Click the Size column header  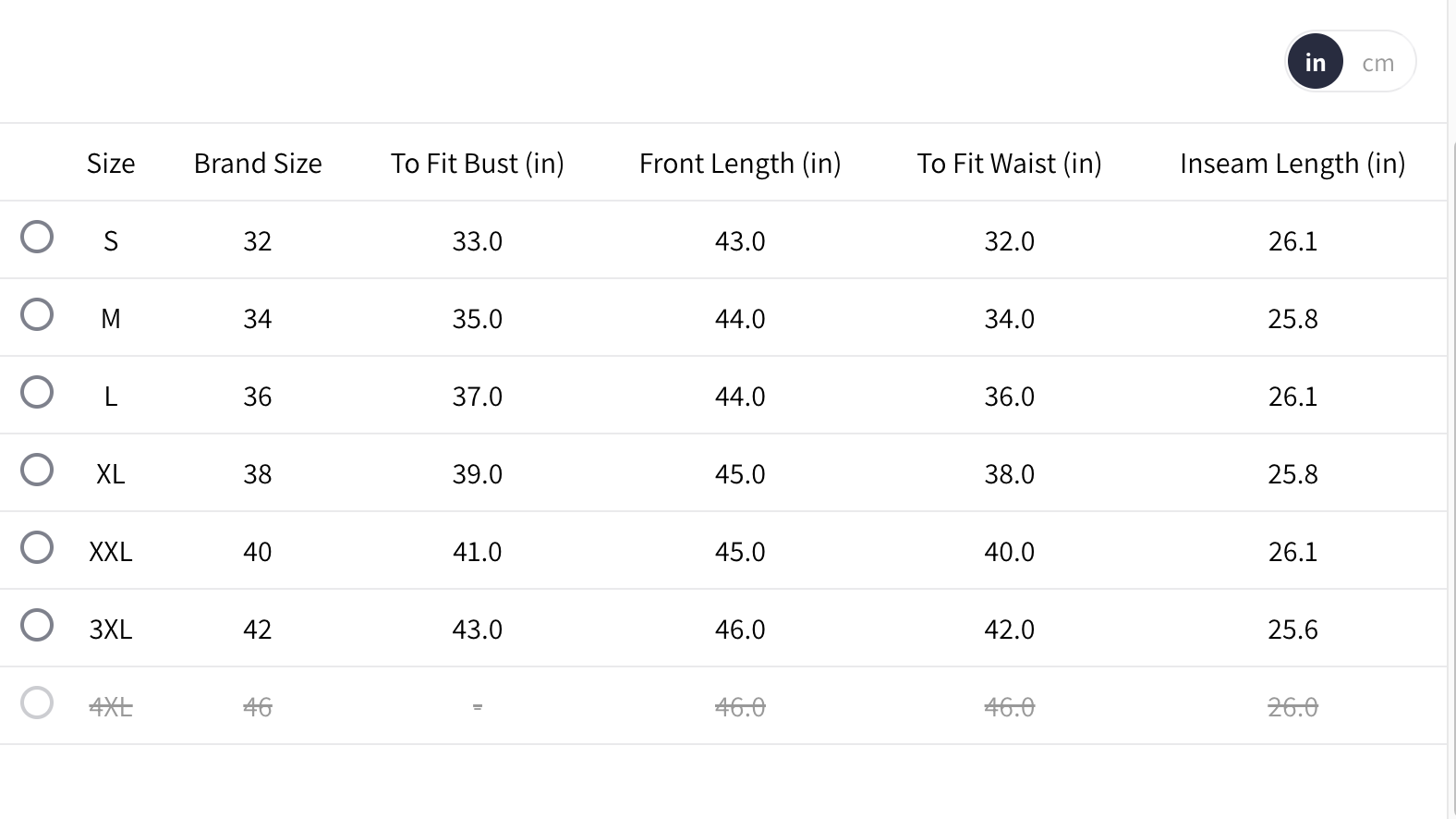click(111, 164)
